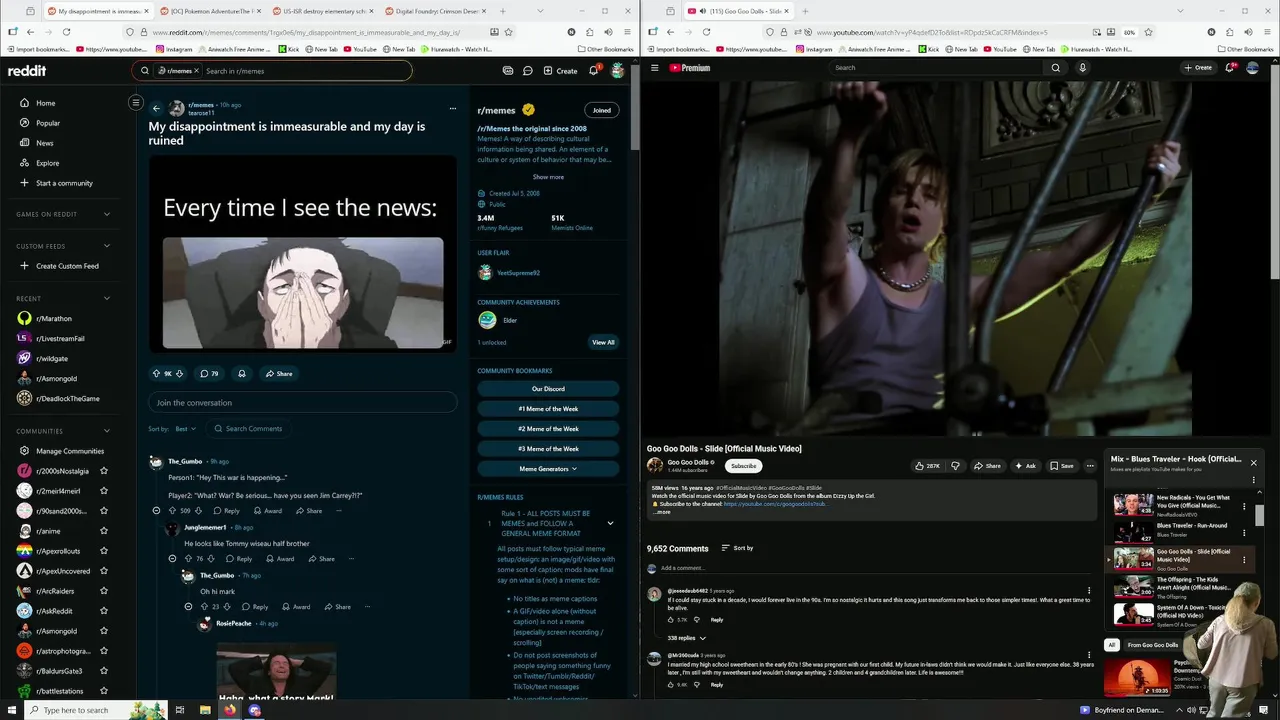Collapse Custom Feeds section
This screenshot has height=720, width=1280.
coord(106,246)
